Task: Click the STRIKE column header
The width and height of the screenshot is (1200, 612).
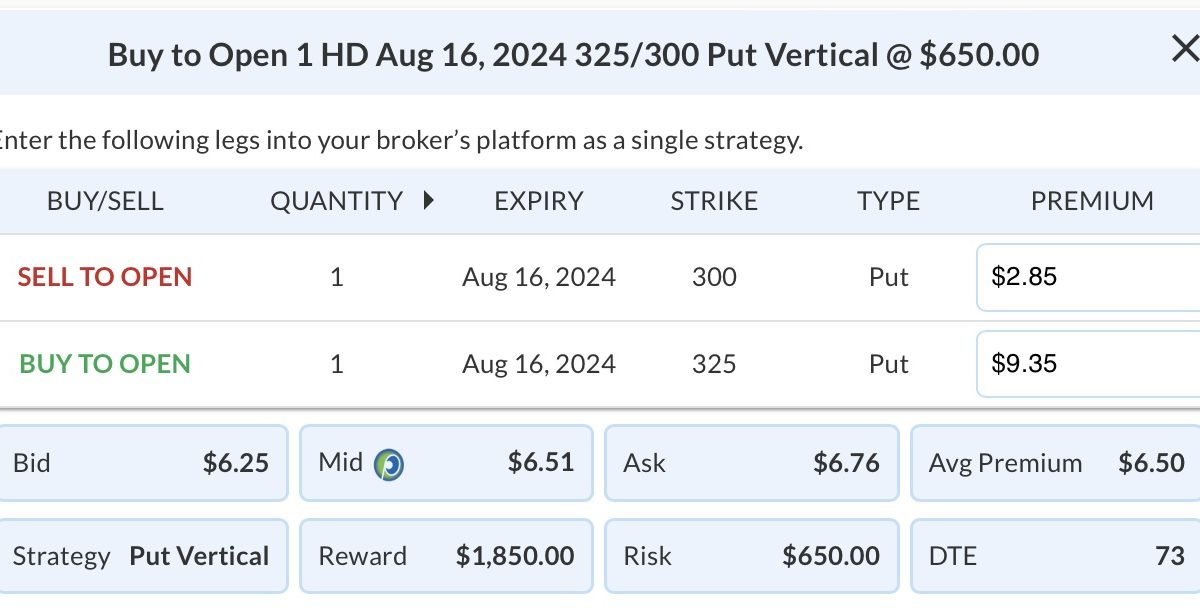Action: pos(714,201)
